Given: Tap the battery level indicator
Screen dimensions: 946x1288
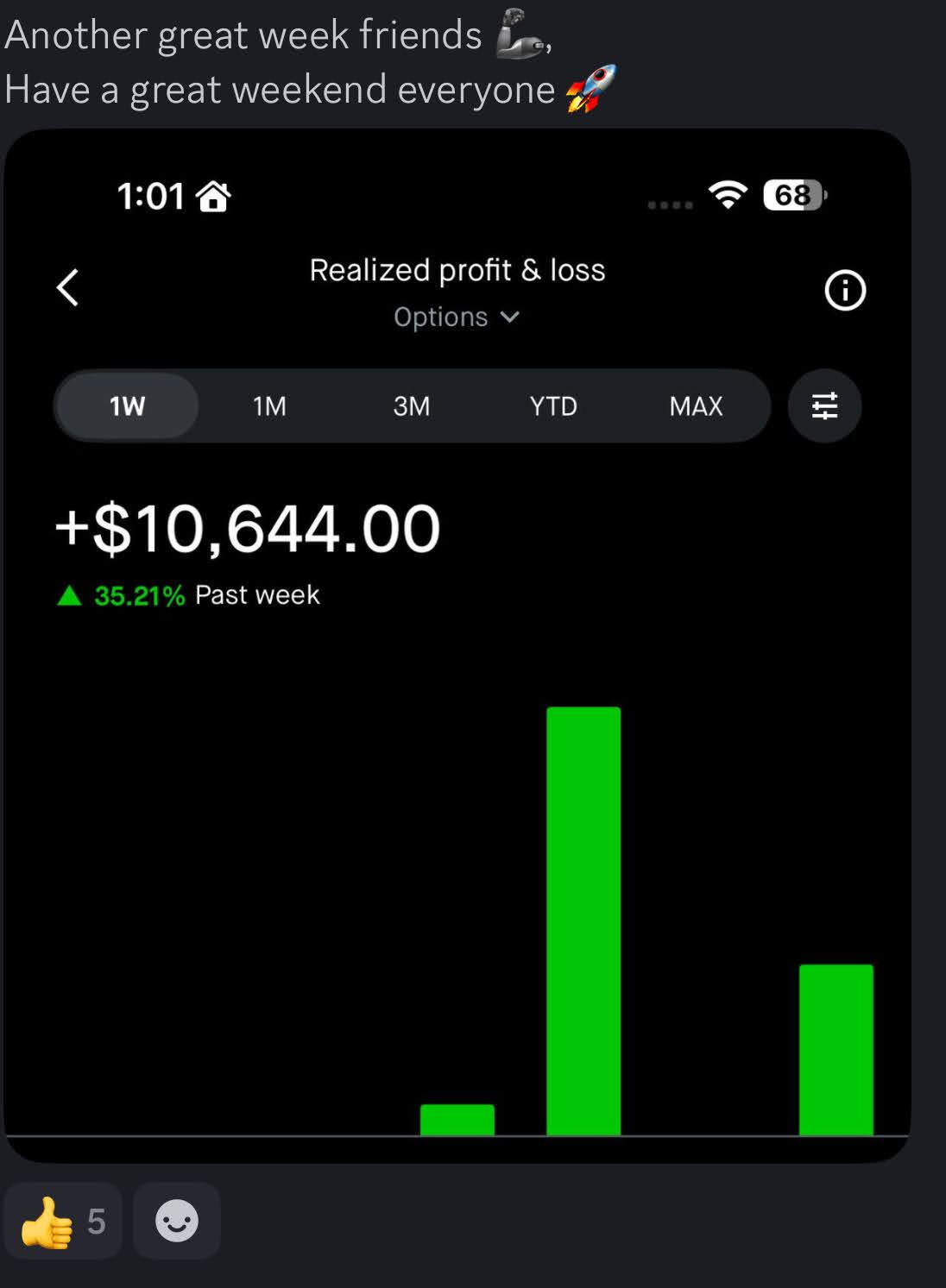Looking at the screenshot, I should point(794,196).
